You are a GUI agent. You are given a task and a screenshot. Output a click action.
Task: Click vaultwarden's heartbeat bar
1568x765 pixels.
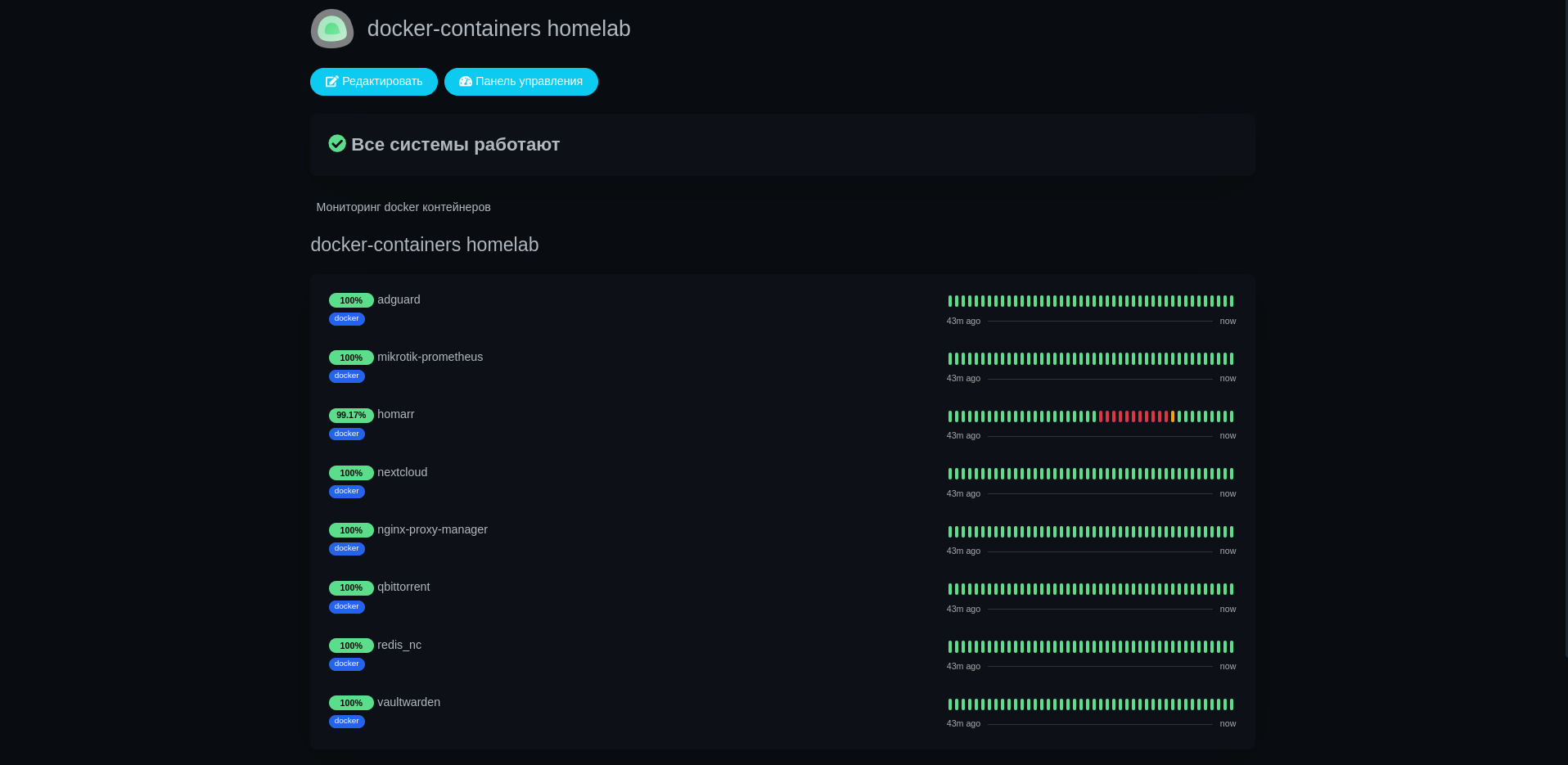(1091, 704)
